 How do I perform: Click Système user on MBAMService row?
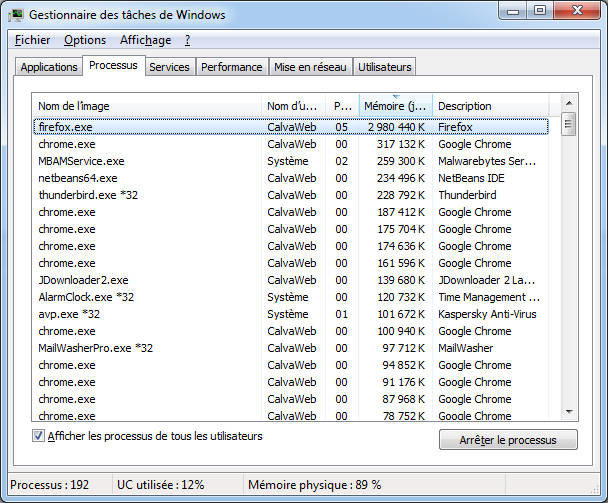(288, 161)
